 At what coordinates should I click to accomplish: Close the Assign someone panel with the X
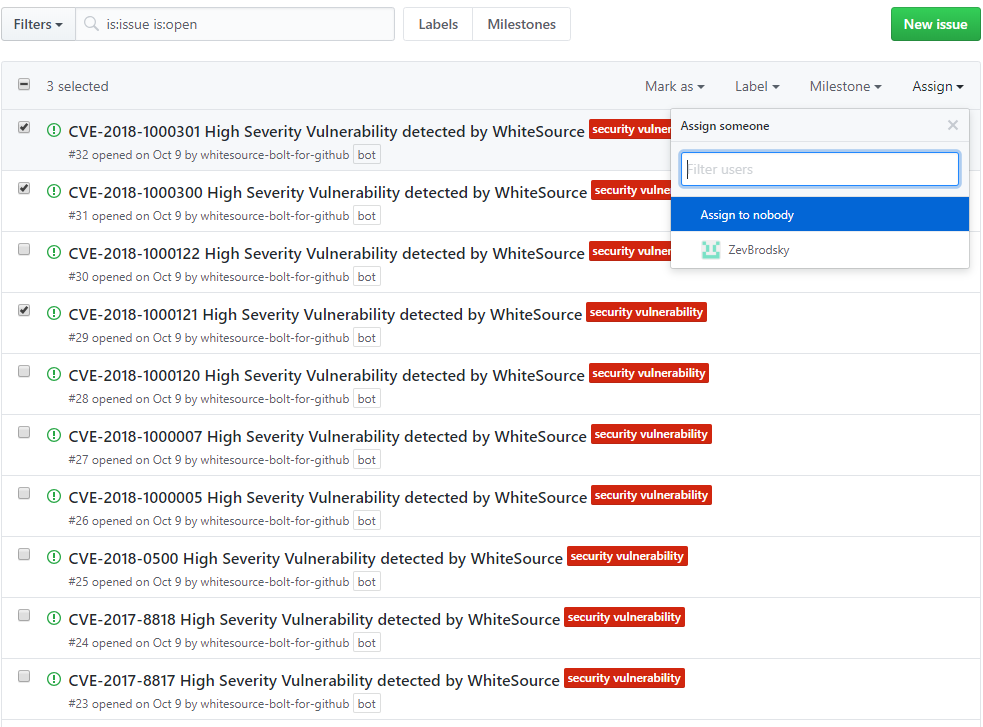click(952, 124)
